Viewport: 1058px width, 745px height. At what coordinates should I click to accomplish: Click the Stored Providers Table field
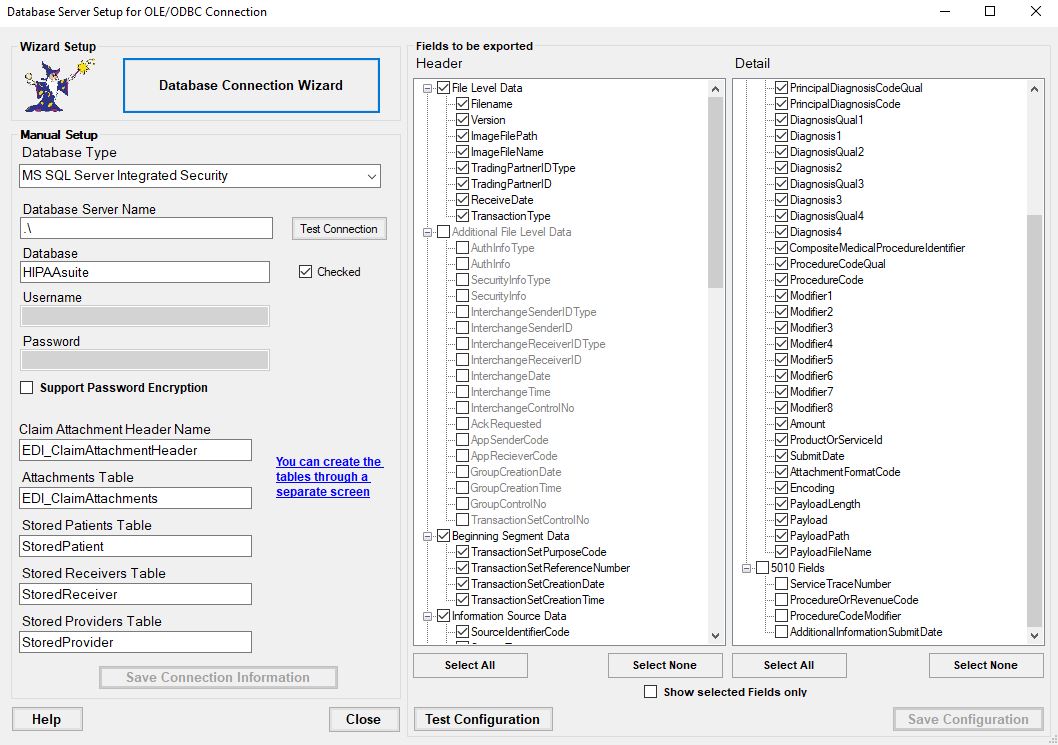(x=136, y=642)
